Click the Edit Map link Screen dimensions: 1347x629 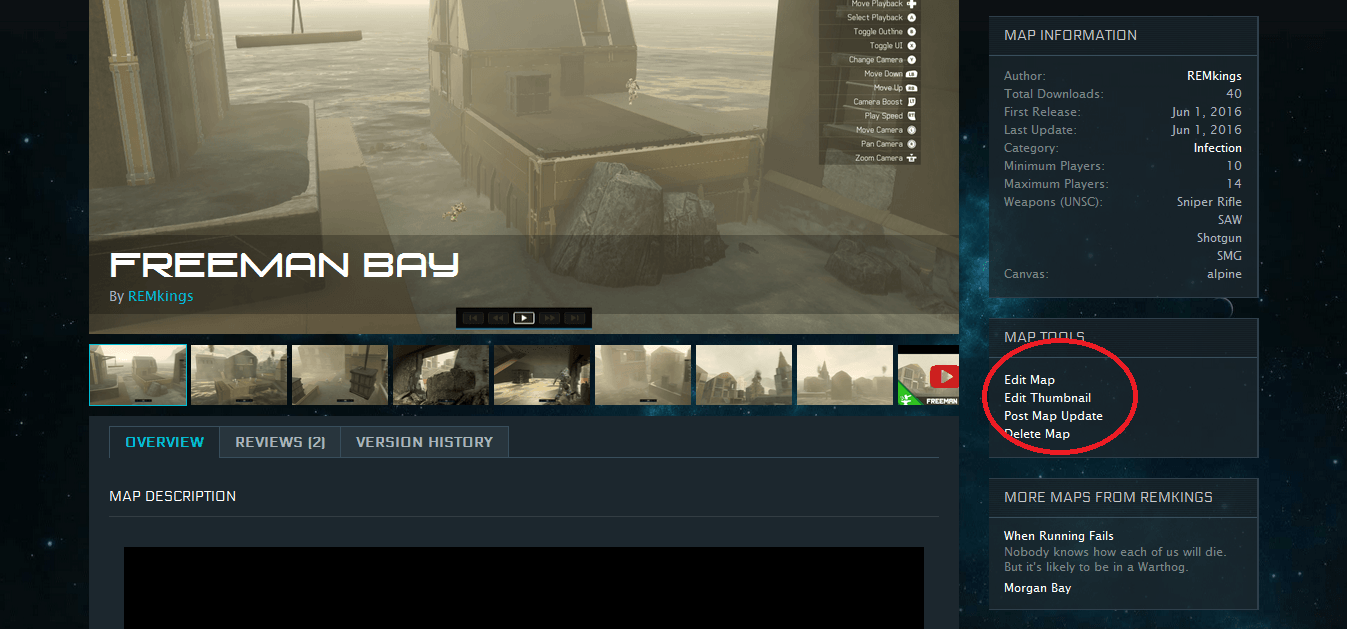(x=1029, y=380)
